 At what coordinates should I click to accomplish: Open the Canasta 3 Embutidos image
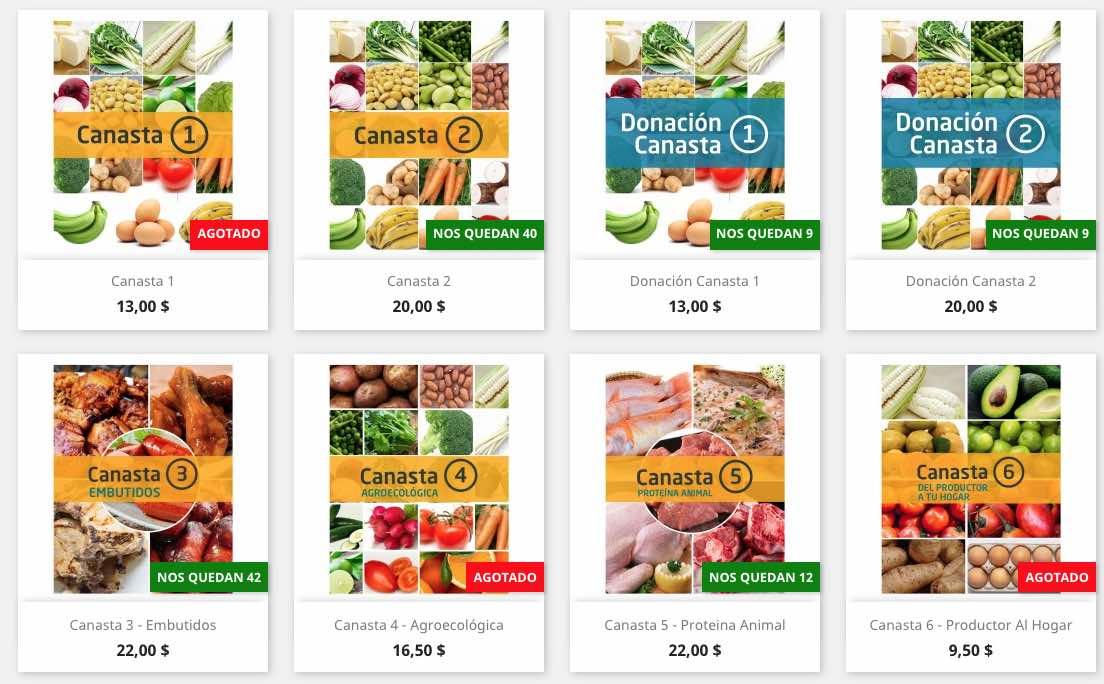pos(143,478)
